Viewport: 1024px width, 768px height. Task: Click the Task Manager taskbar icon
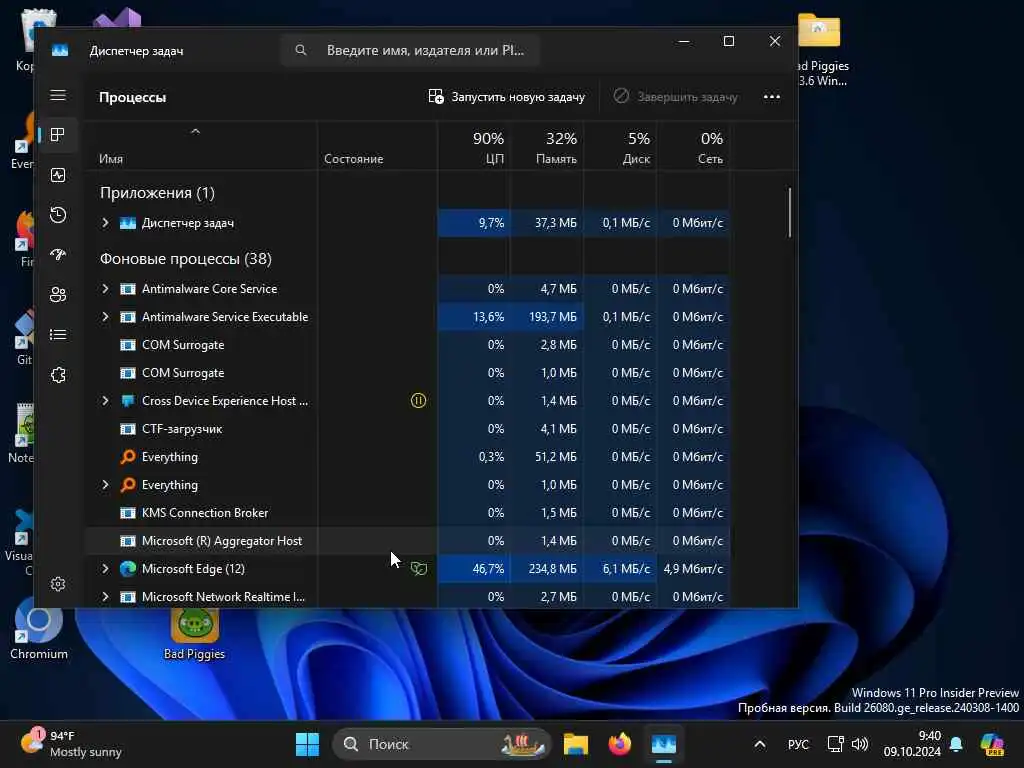click(664, 744)
